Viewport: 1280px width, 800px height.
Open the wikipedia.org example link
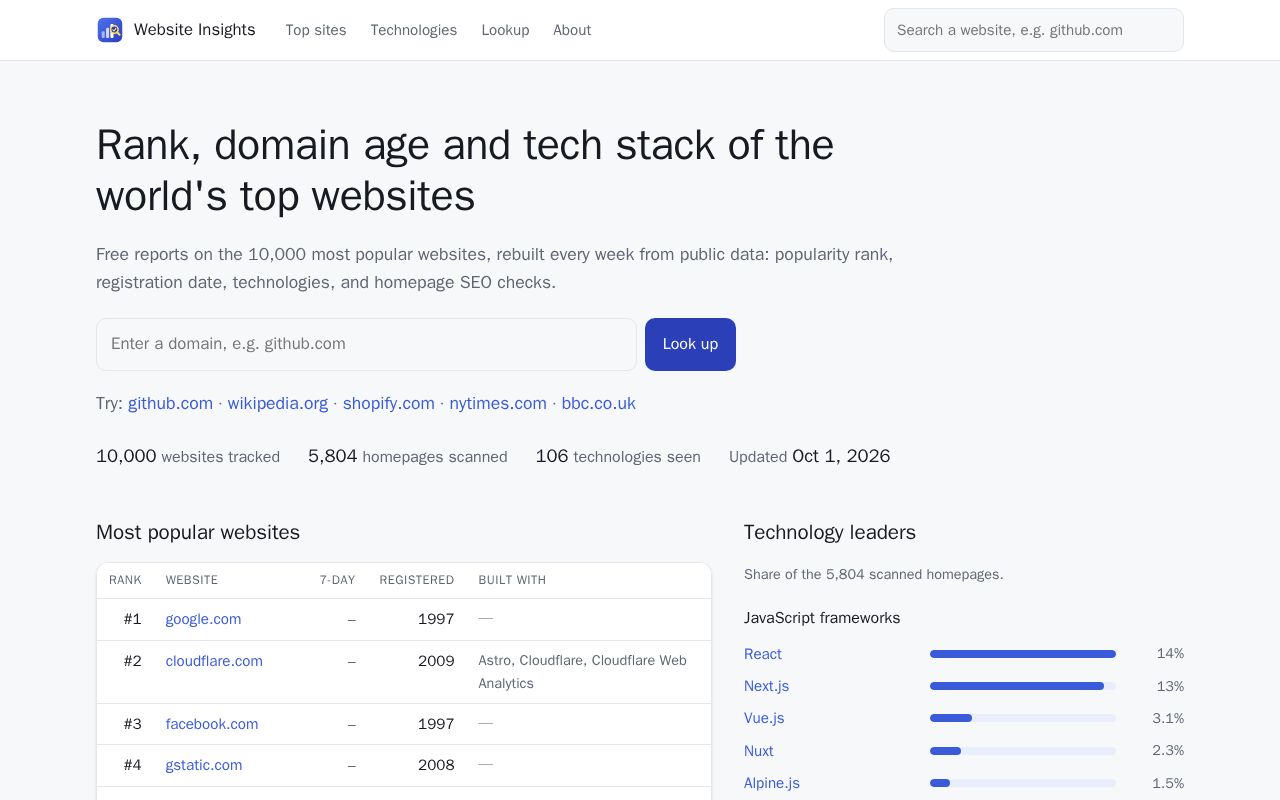pos(278,403)
